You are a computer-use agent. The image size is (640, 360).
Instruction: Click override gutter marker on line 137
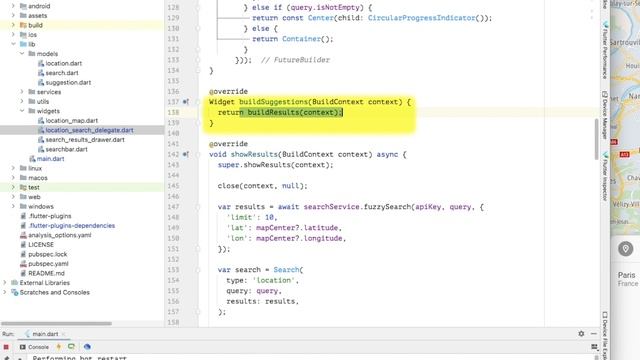[186, 102]
